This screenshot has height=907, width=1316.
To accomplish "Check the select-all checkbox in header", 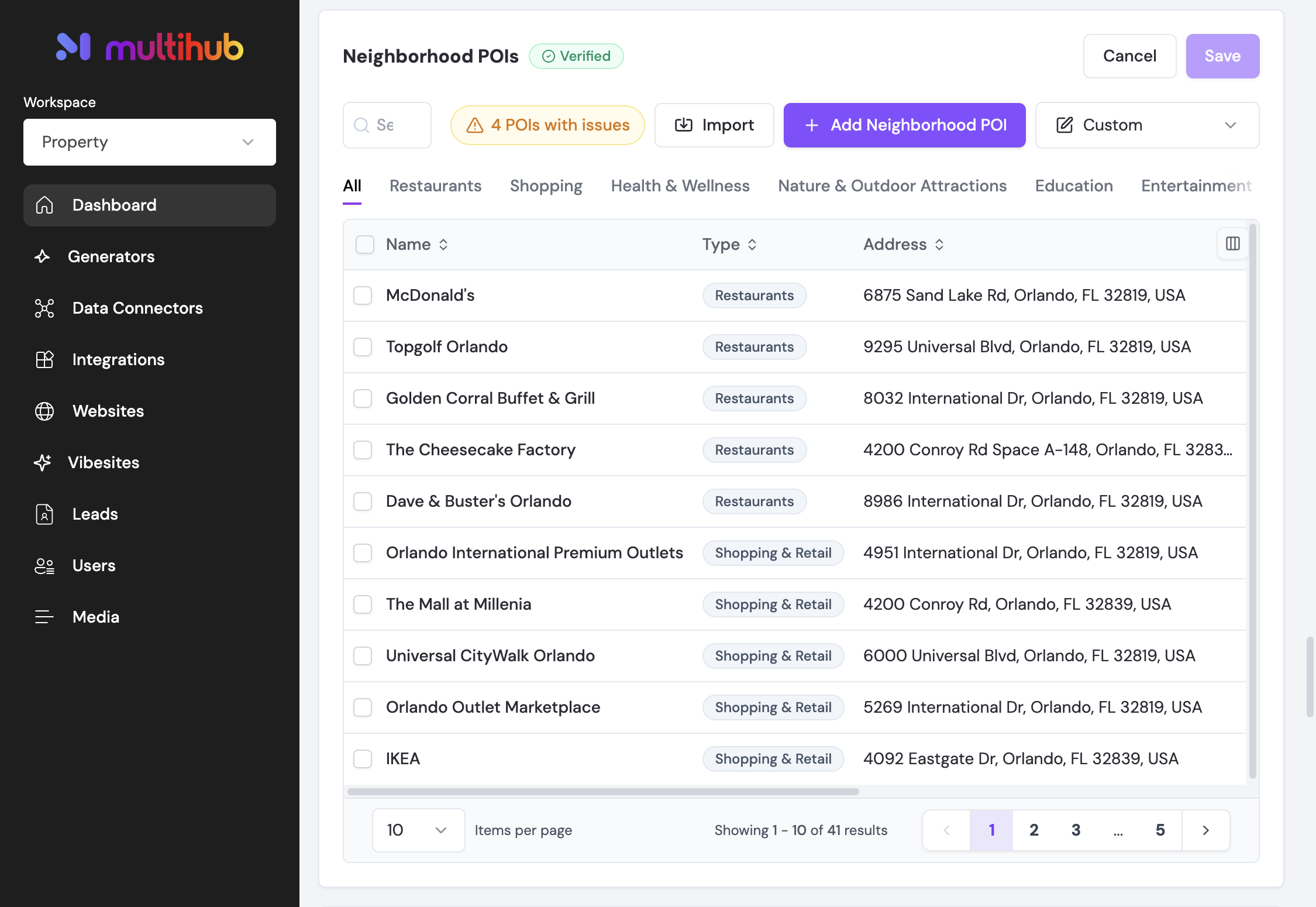I will tap(365, 245).
